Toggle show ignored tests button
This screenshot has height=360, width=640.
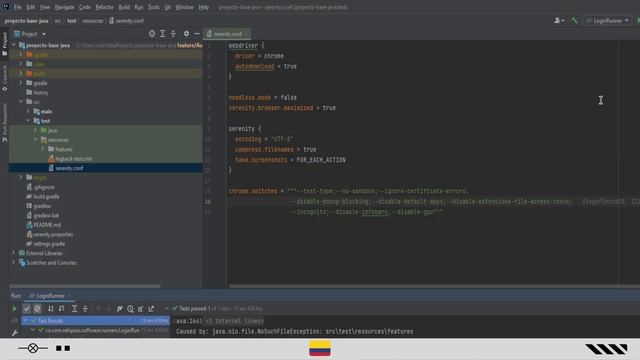pos(37,309)
